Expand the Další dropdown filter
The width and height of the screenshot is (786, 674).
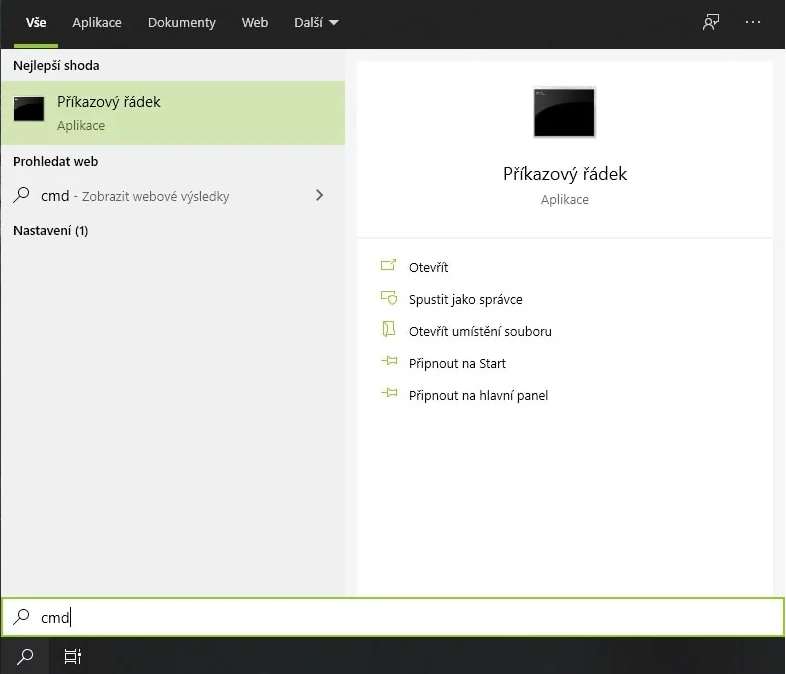pyautogui.click(x=317, y=23)
